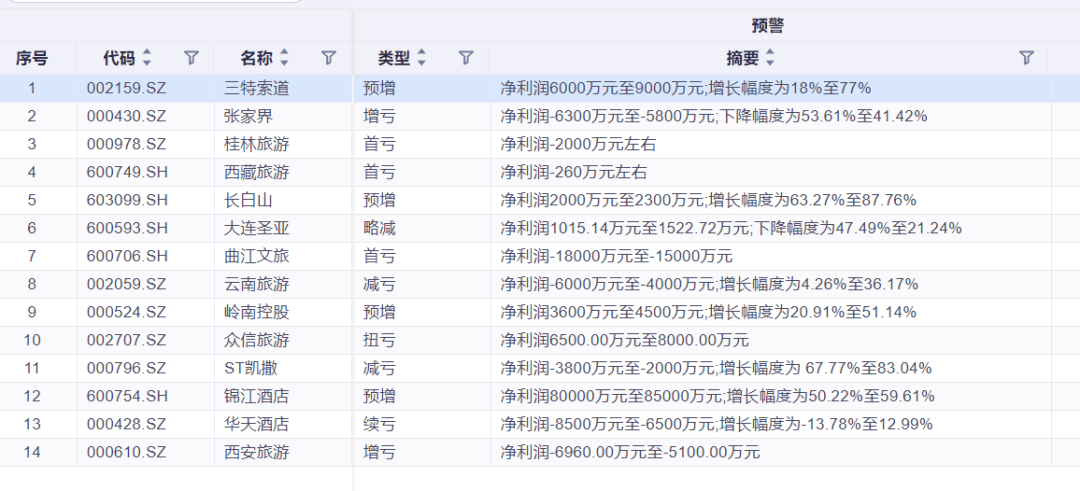Click the 摘要 header label
Image resolution: width=1080 pixels, height=491 pixels.
(742, 59)
